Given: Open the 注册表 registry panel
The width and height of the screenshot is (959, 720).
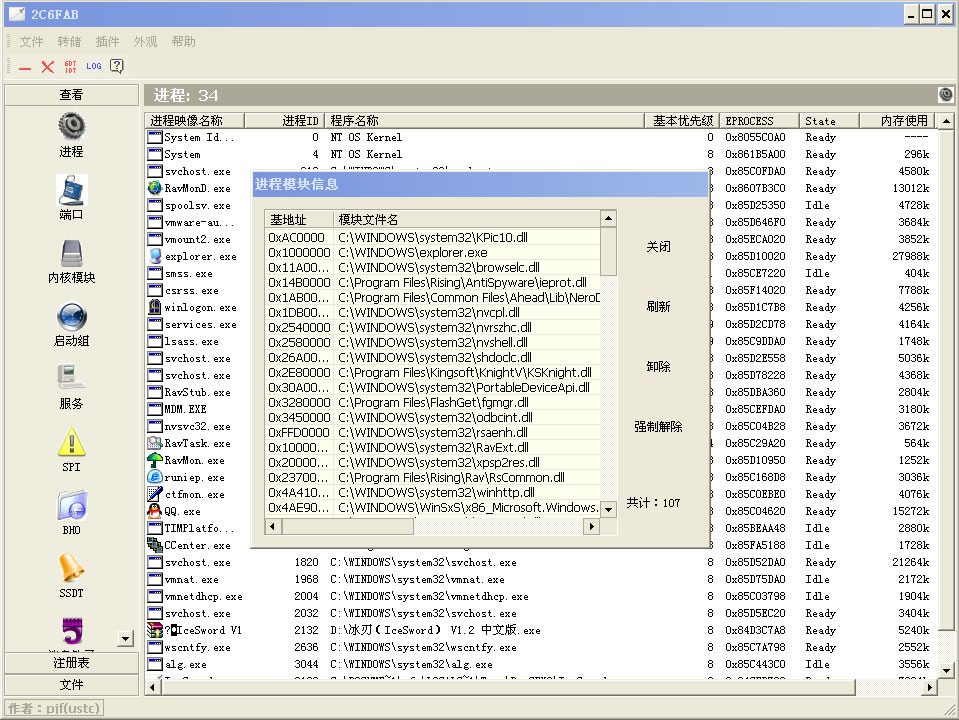Looking at the screenshot, I should (x=71, y=663).
